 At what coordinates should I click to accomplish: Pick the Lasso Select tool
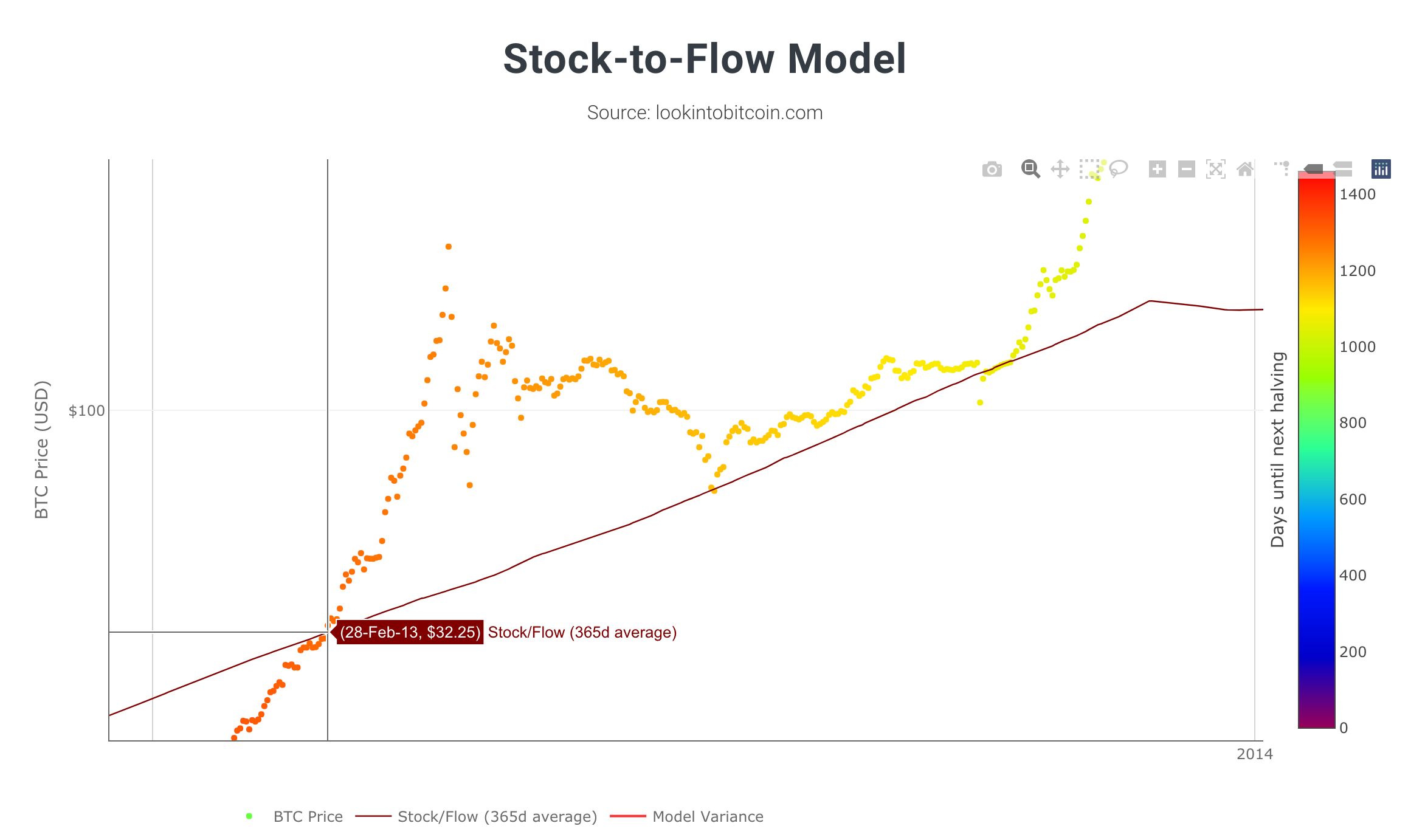(x=1118, y=169)
